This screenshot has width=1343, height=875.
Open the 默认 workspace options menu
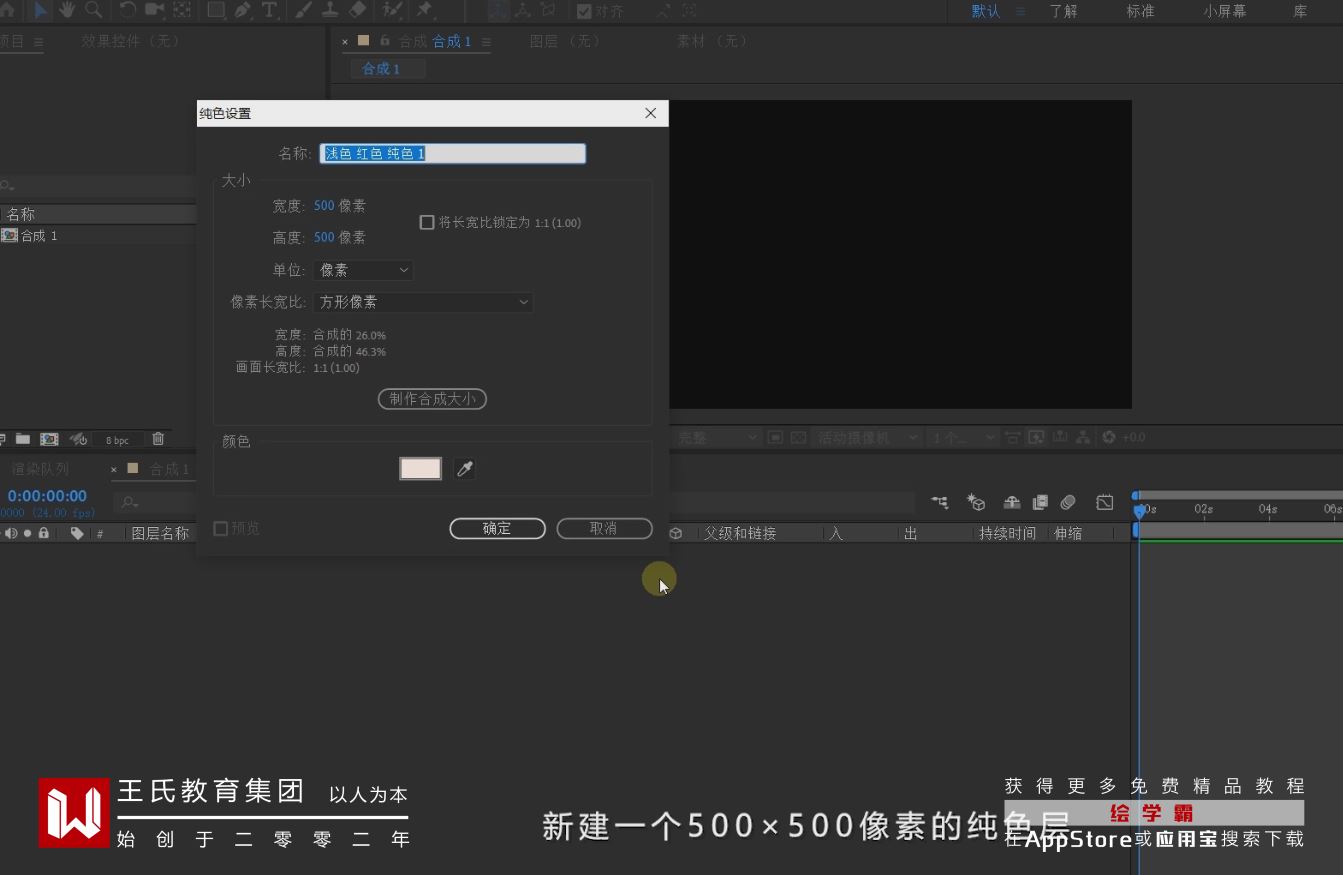[1020, 11]
